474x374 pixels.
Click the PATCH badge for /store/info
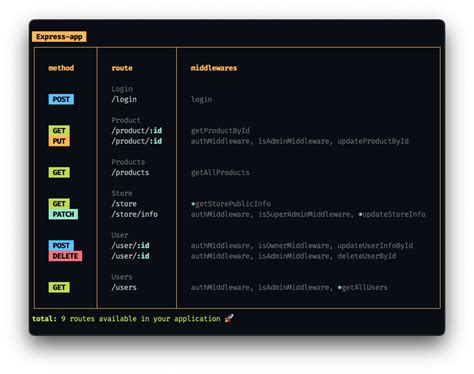click(63, 214)
